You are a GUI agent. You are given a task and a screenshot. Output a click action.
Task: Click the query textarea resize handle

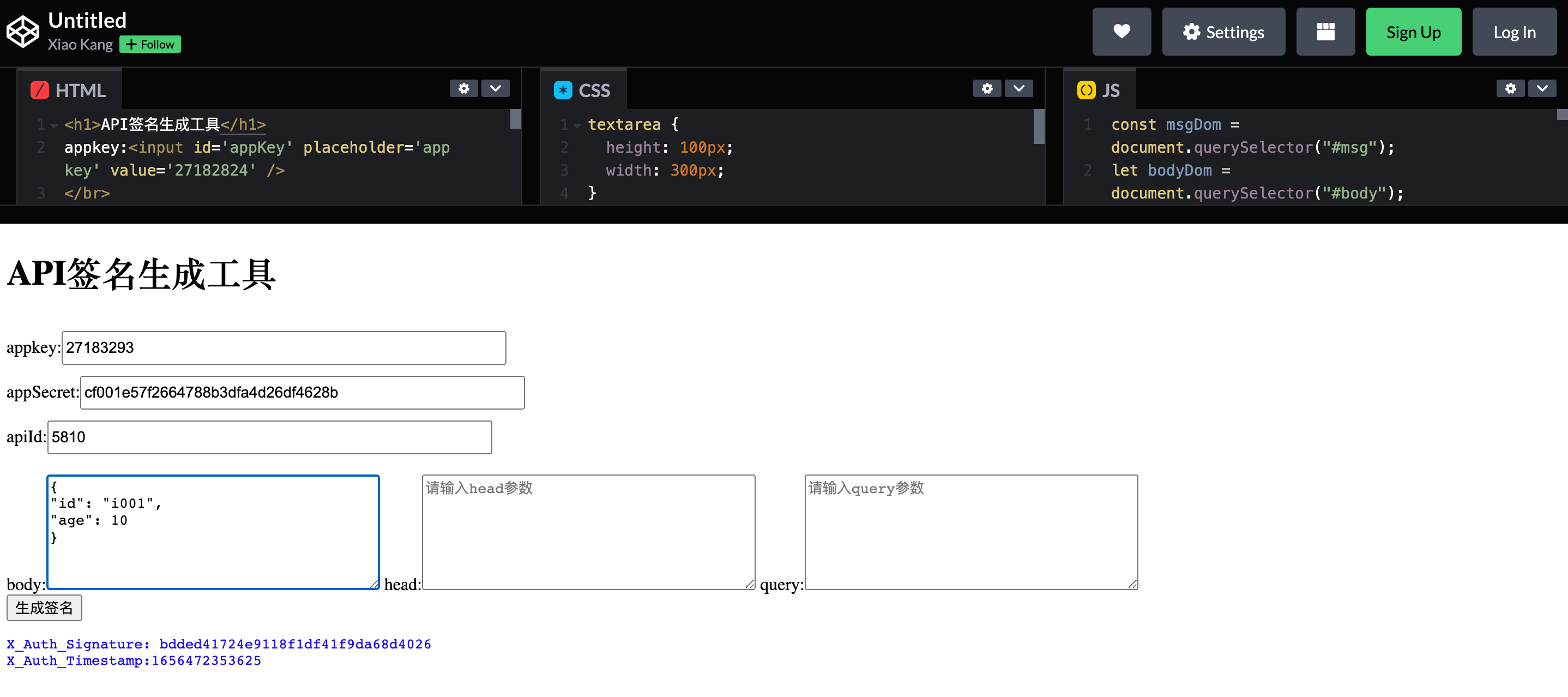tap(1132, 584)
